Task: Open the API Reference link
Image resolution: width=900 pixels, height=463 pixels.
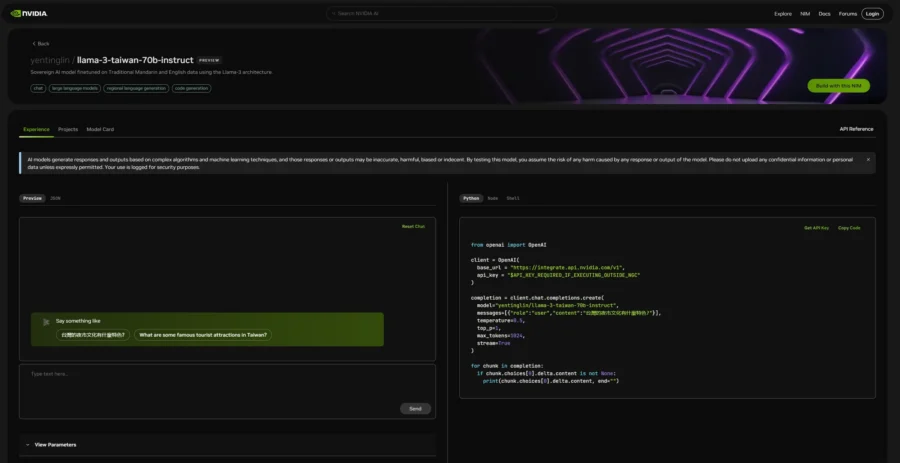Action: coord(856,130)
